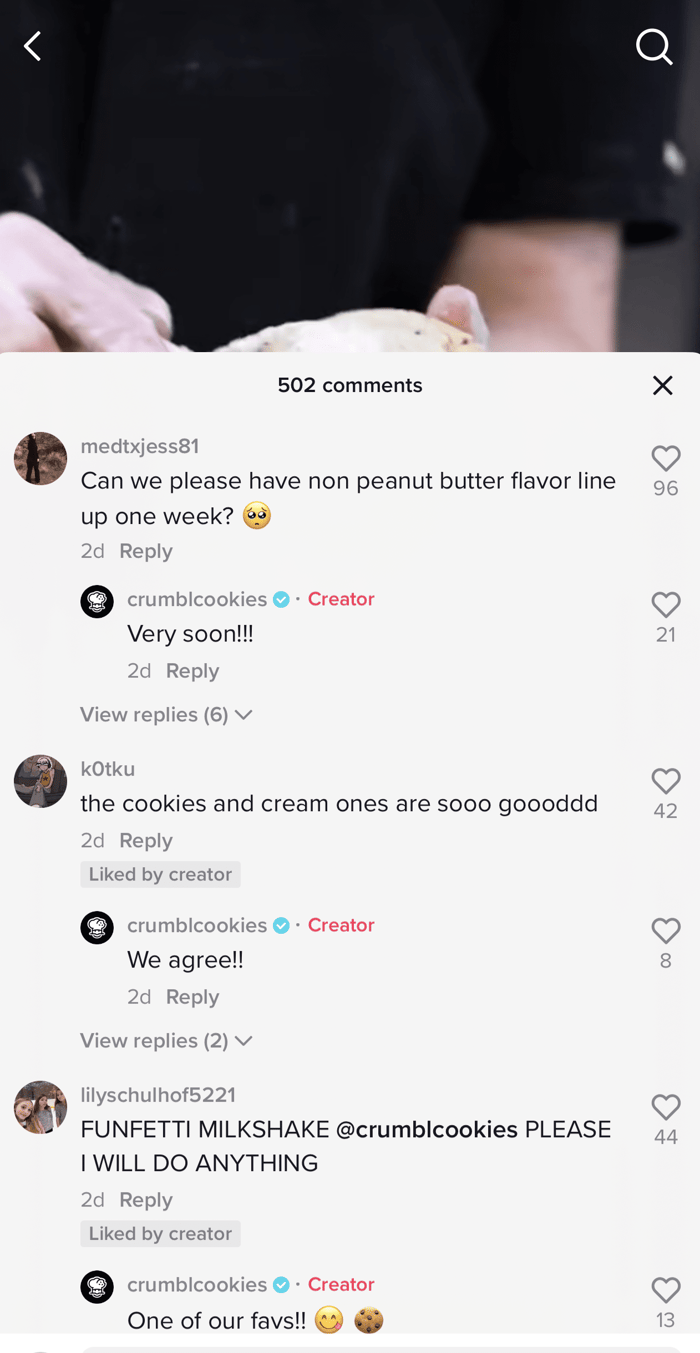Tap the back arrow to exit the video
Screen dimensions: 700x1353
click(x=32, y=46)
